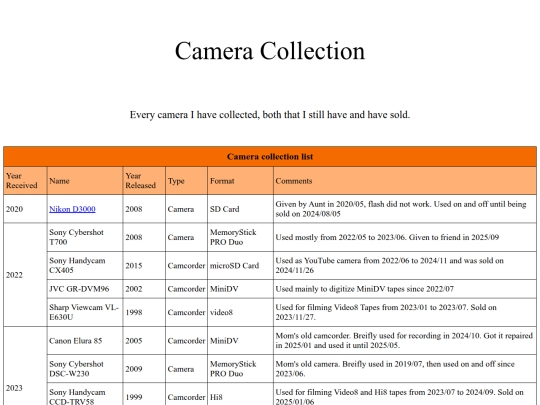This screenshot has height=405, width=540.
Task: Click the 'Type' column header
Action: (186, 181)
